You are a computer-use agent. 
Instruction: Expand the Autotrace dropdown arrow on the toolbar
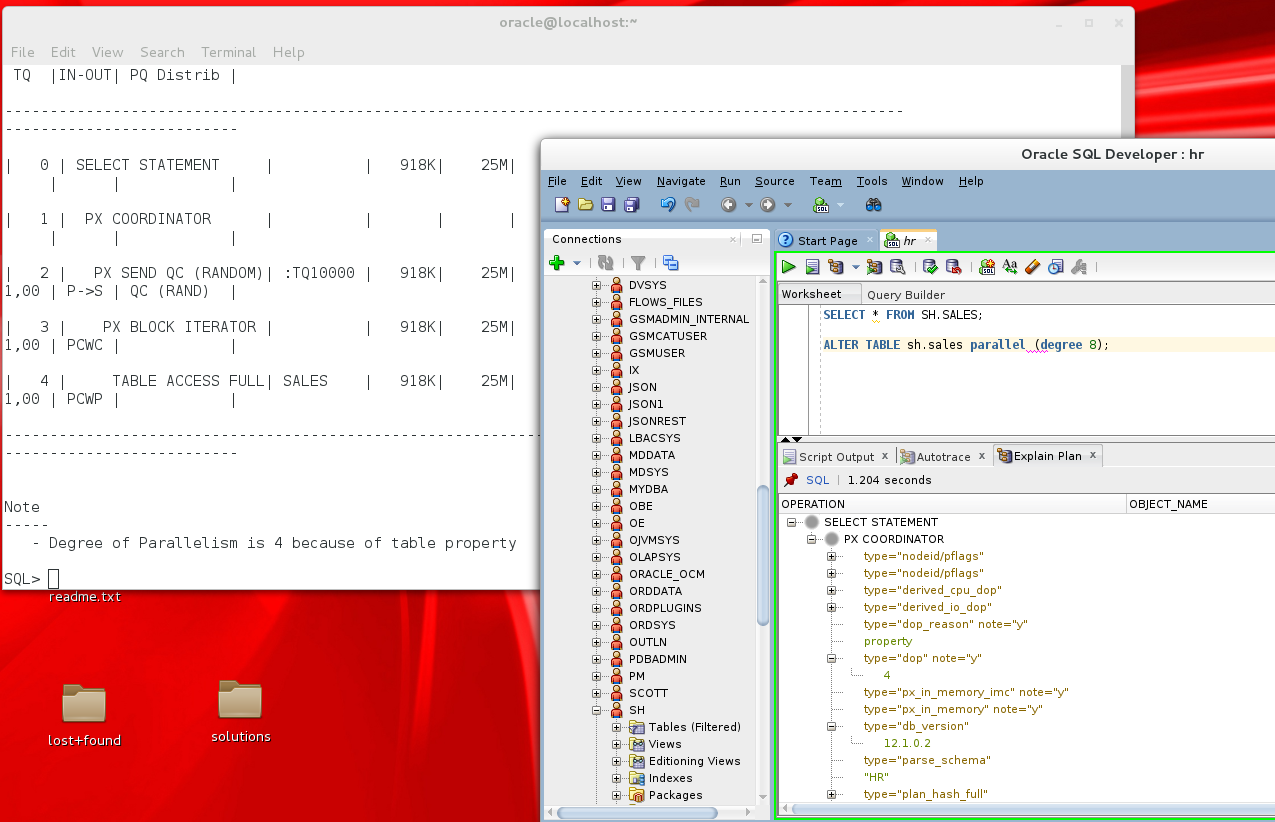coord(855,266)
